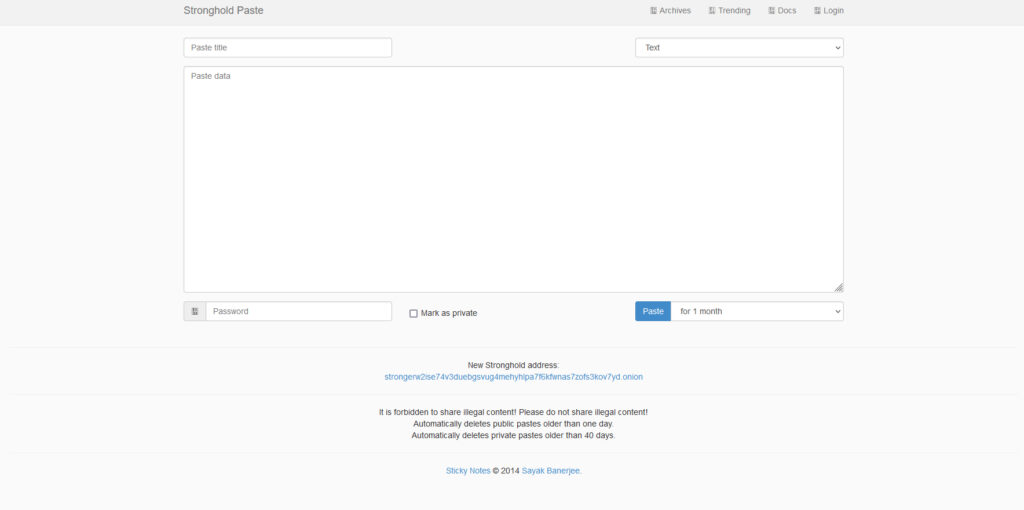Open the new Stronghold onion address link
The width and height of the screenshot is (1024, 510).
pyautogui.click(x=513, y=377)
